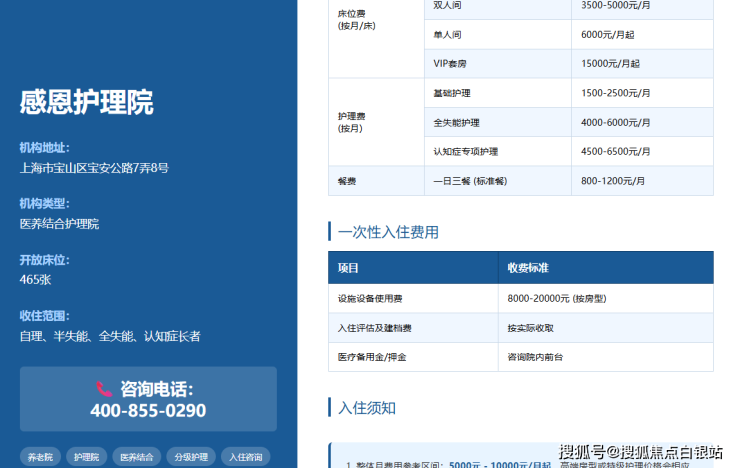The height and width of the screenshot is (468, 740).
Task: Select the 全失能护理 cell
Action: 498,123
